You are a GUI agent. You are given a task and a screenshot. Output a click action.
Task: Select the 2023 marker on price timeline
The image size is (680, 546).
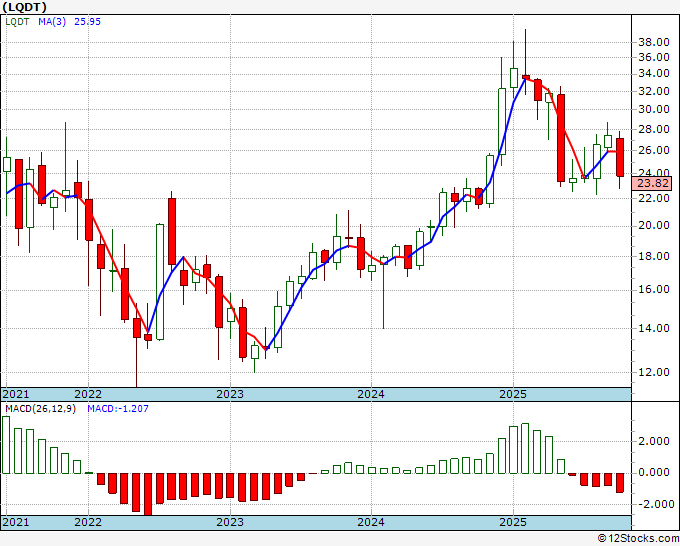(230, 394)
